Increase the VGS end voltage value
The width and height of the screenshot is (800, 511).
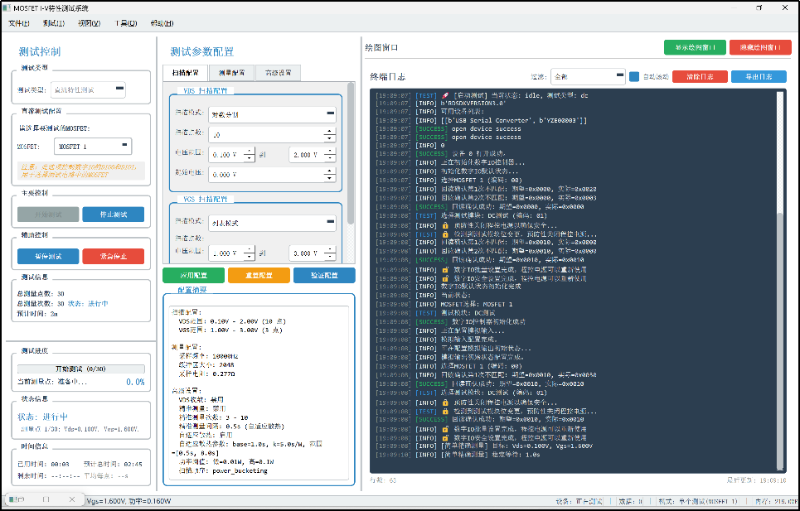point(330,249)
